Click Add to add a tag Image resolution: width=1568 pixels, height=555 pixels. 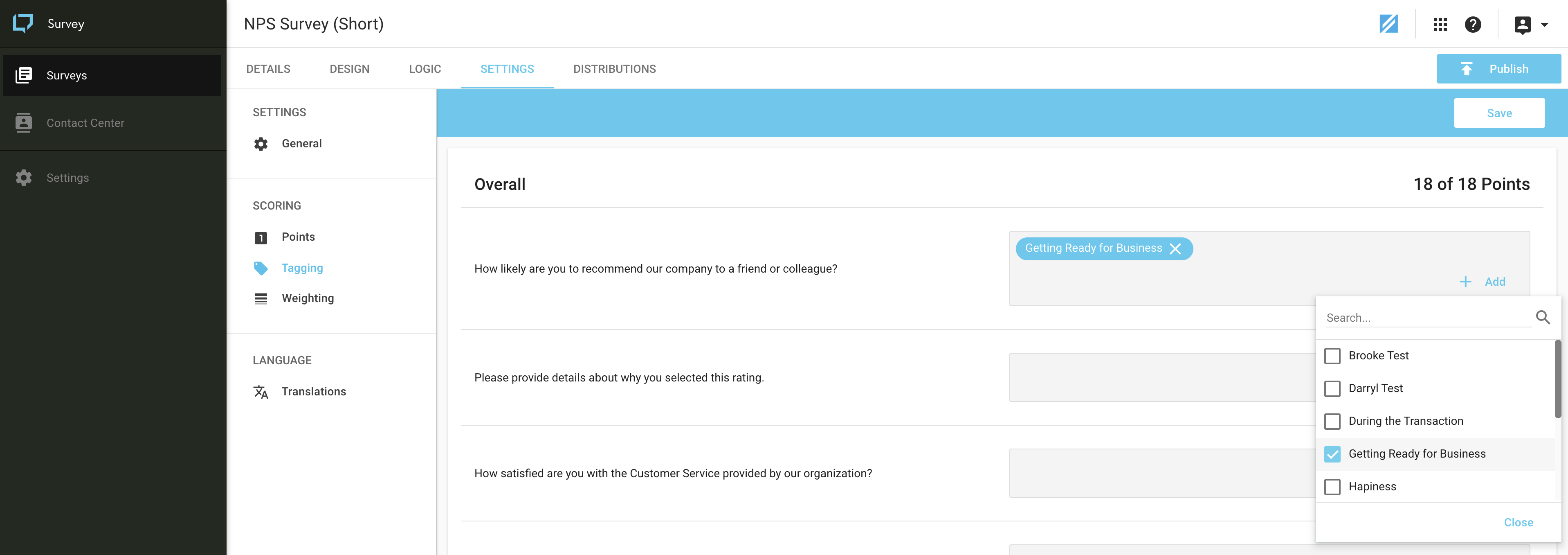point(1495,282)
